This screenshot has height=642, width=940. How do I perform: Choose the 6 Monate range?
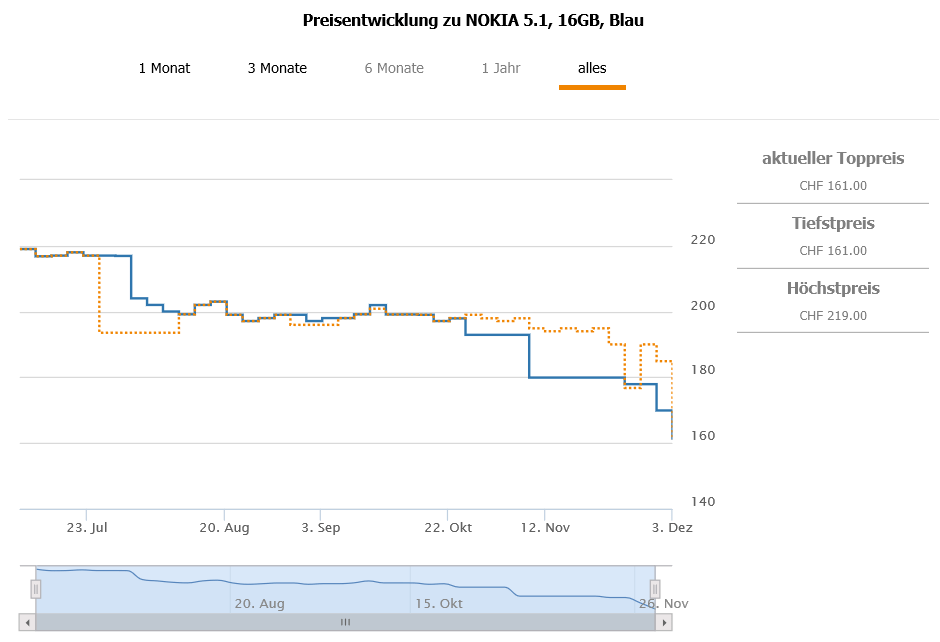pyautogui.click(x=394, y=68)
